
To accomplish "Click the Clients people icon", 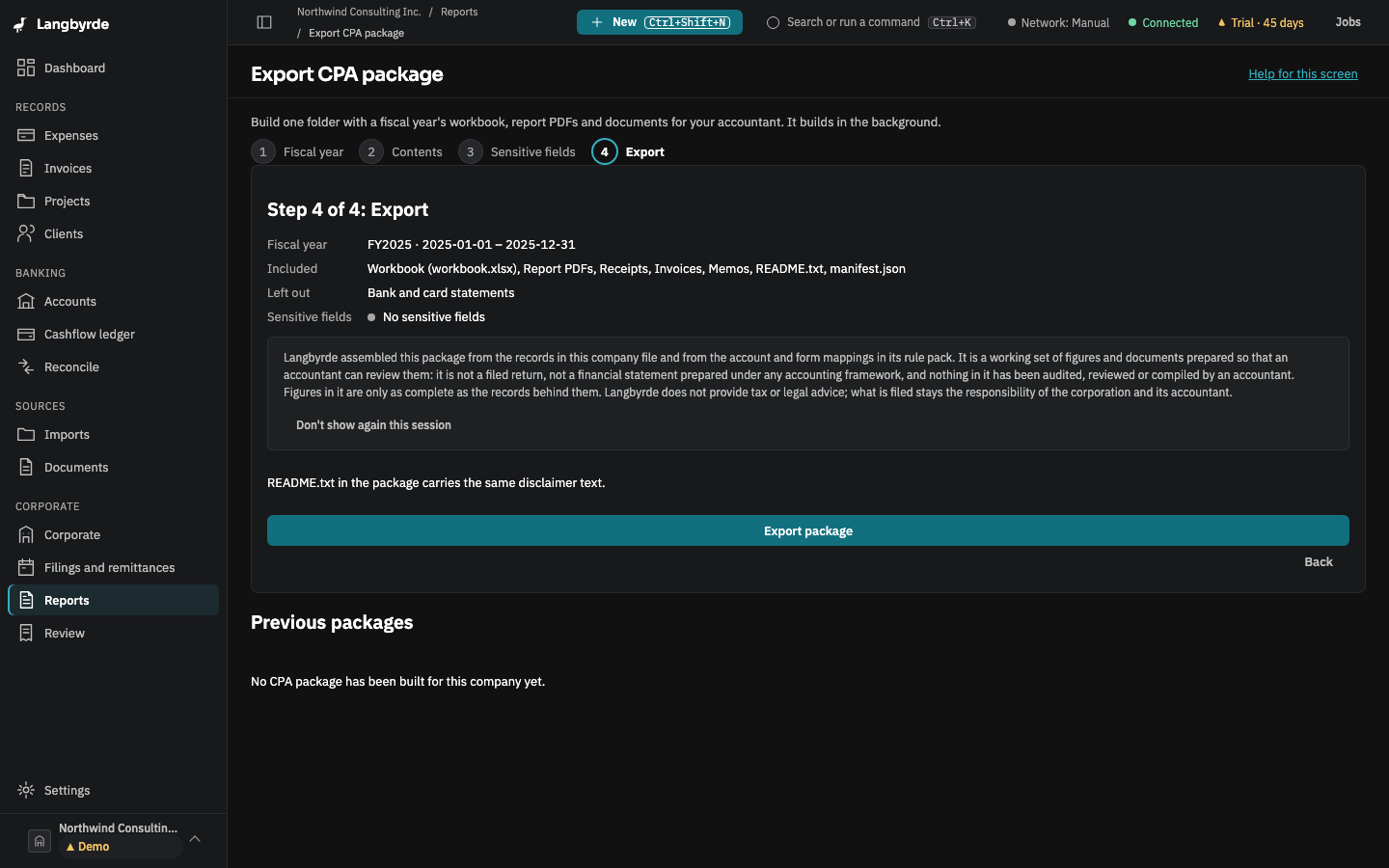I will [26, 233].
